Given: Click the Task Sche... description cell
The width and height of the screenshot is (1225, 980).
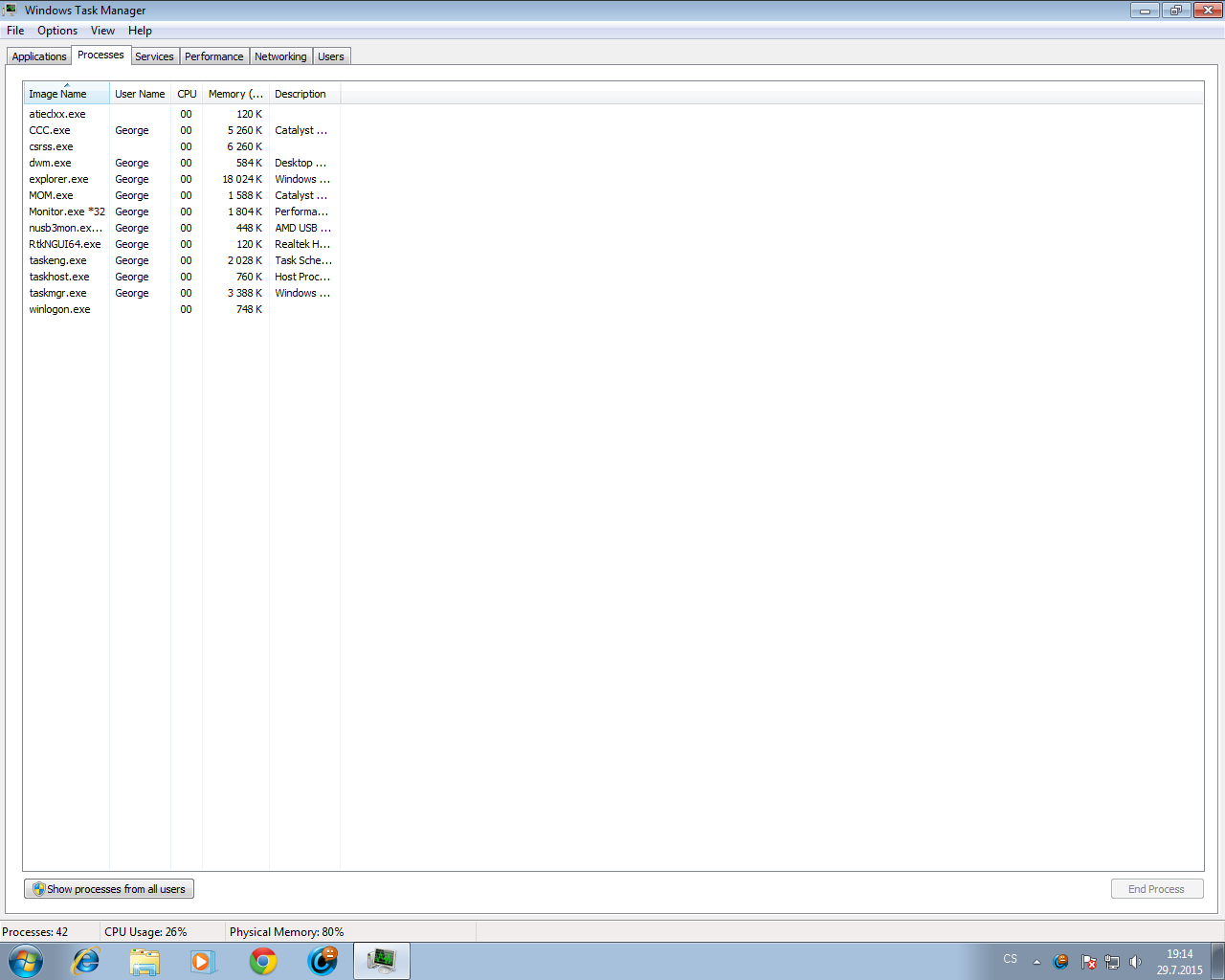Looking at the screenshot, I should [x=303, y=260].
